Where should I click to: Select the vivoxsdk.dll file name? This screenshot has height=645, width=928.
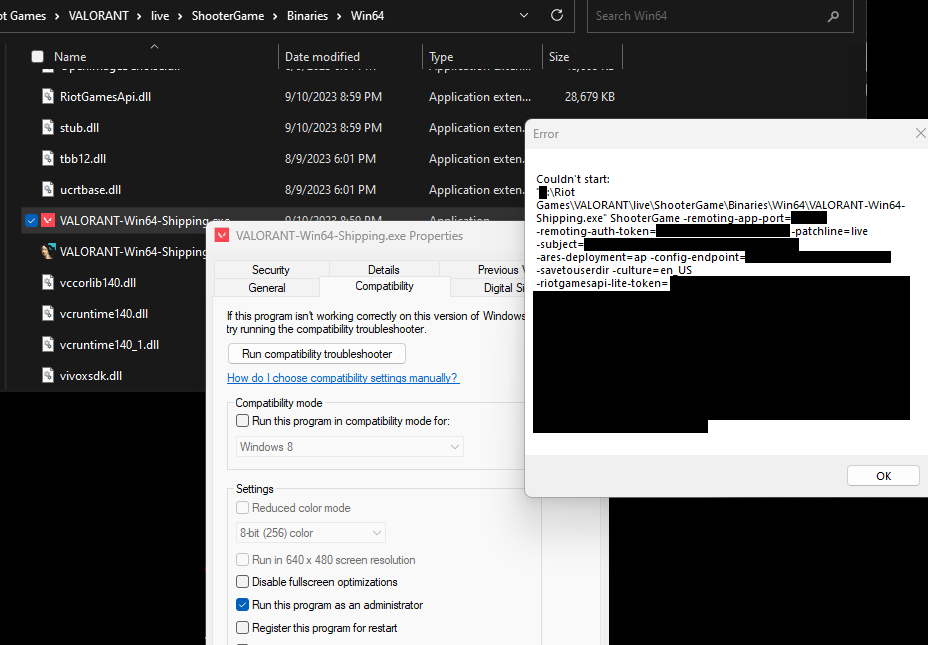click(91, 376)
